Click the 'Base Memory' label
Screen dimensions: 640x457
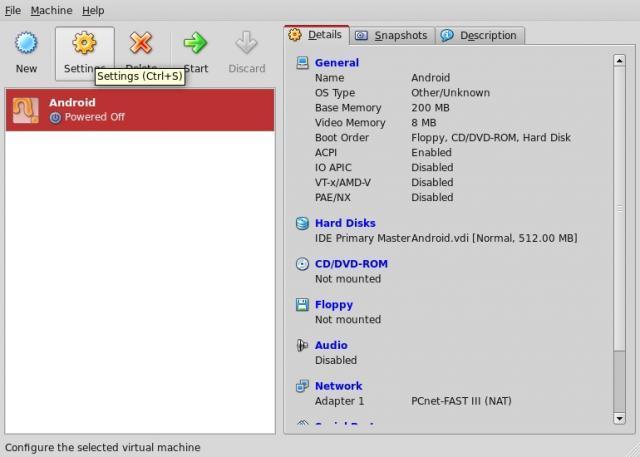click(348, 108)
